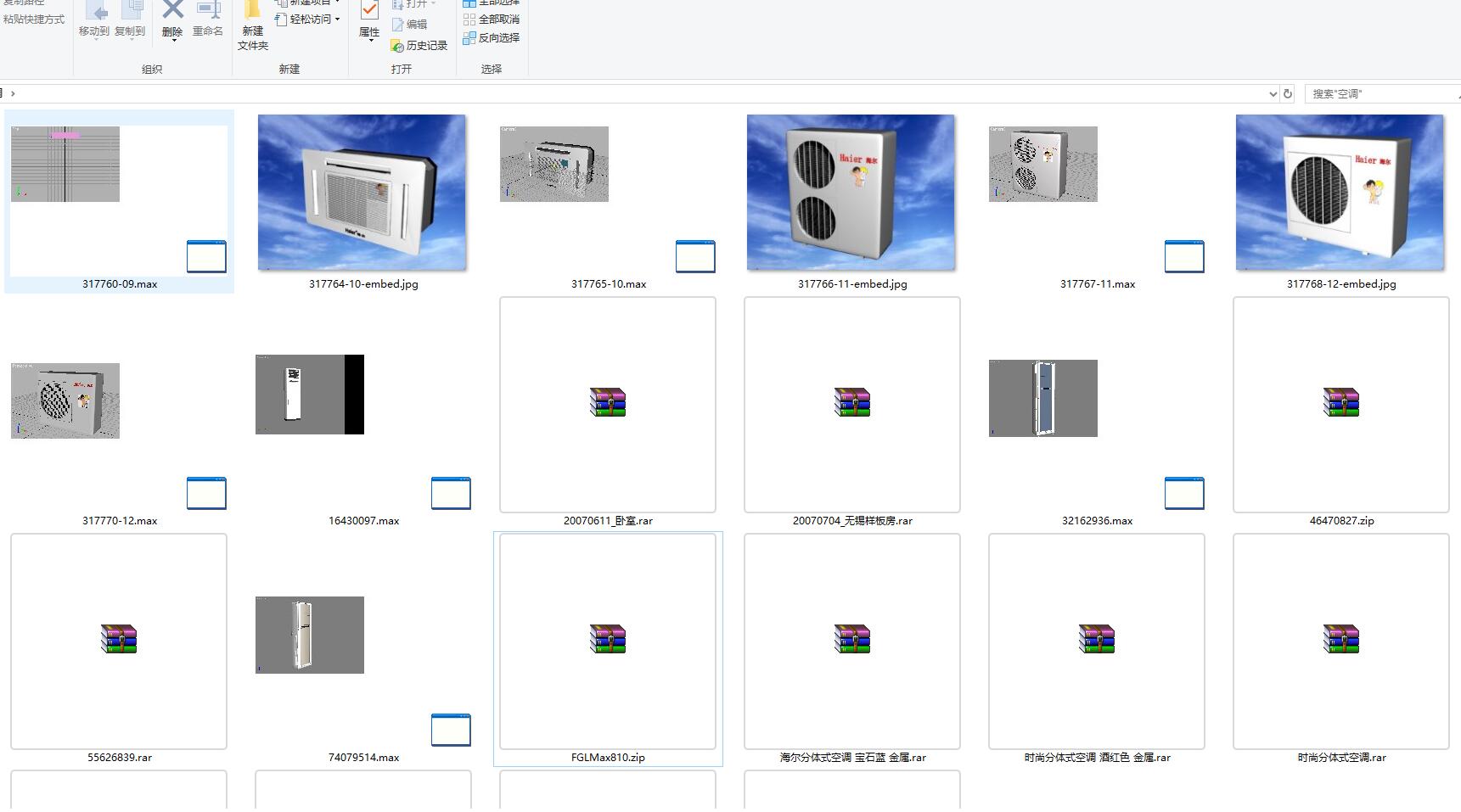This screenshot has height=812, width=1461.
Task: Click the address bar refresh icon
Action: click(x=1288, y=93)
